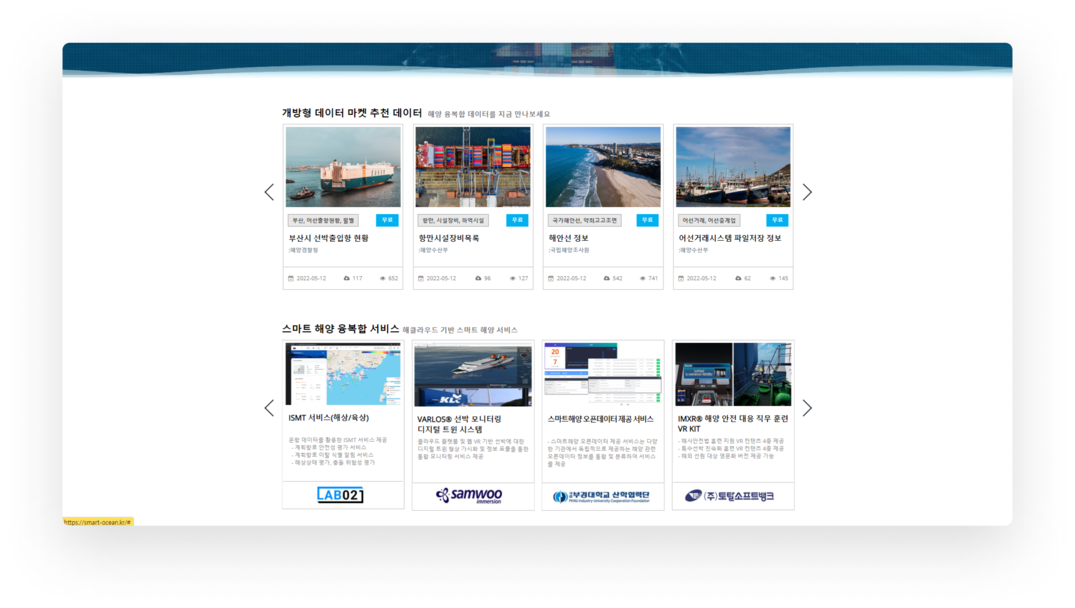Click view count eye icon on 항만시설장비목록 card

[x=512, y=278]
